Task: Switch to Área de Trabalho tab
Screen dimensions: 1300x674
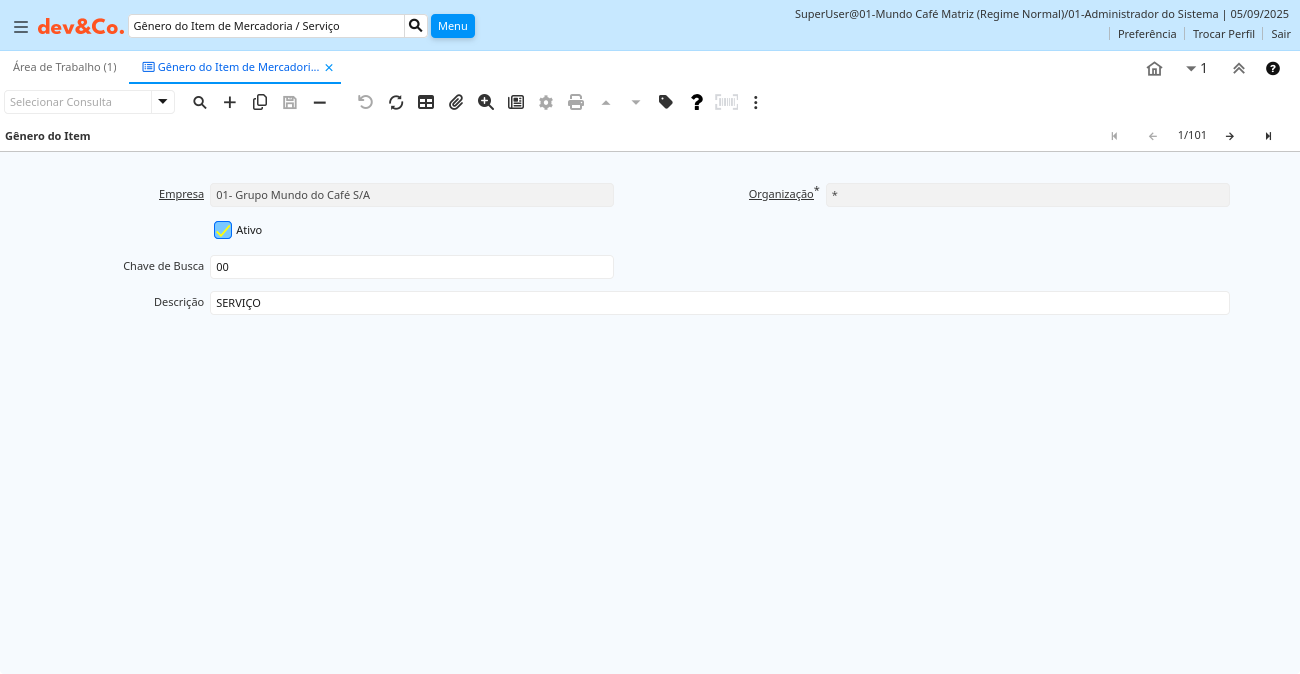Action: (x=65, y=67)
